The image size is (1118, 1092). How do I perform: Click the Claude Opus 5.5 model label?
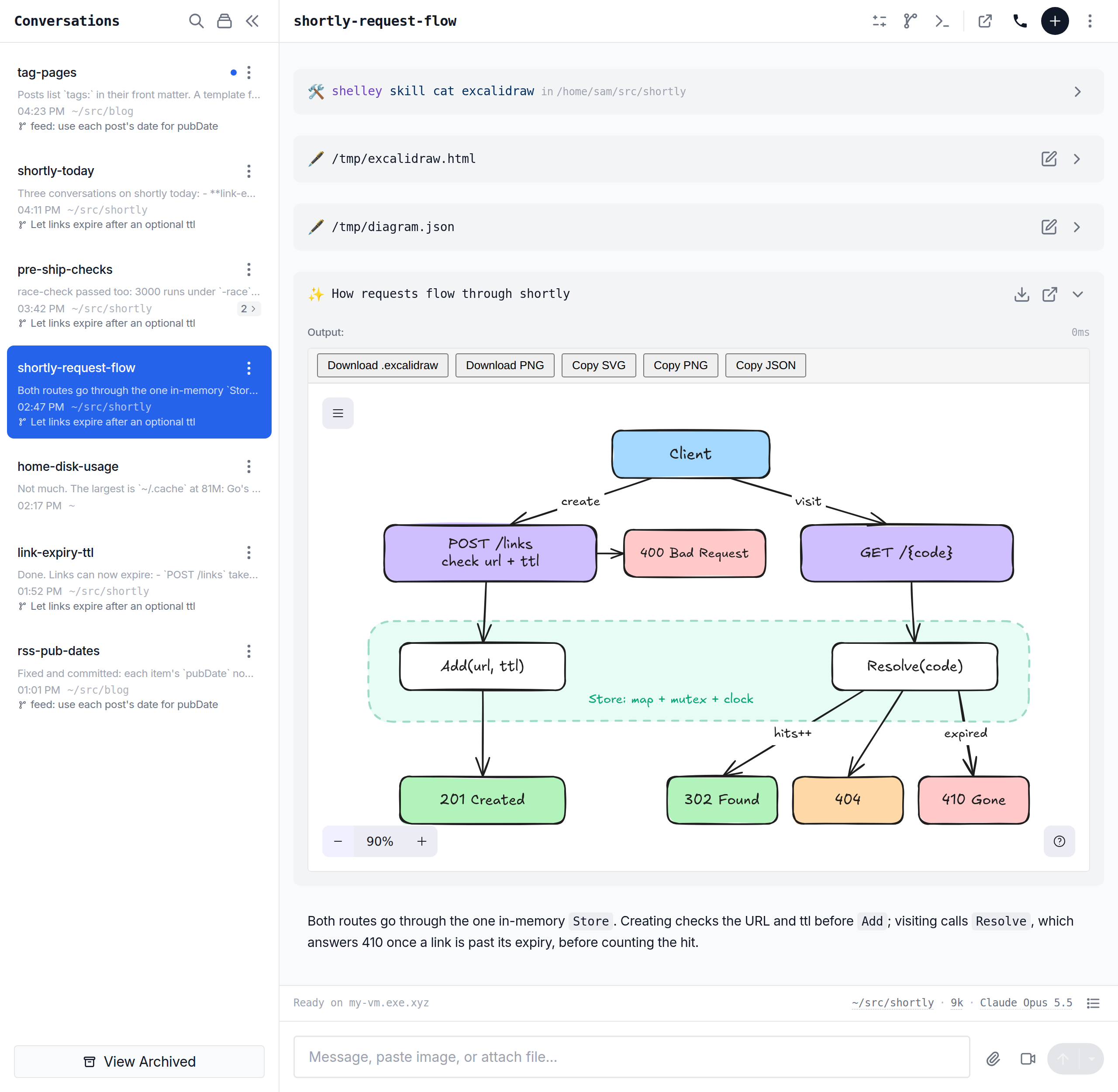1026,1003
